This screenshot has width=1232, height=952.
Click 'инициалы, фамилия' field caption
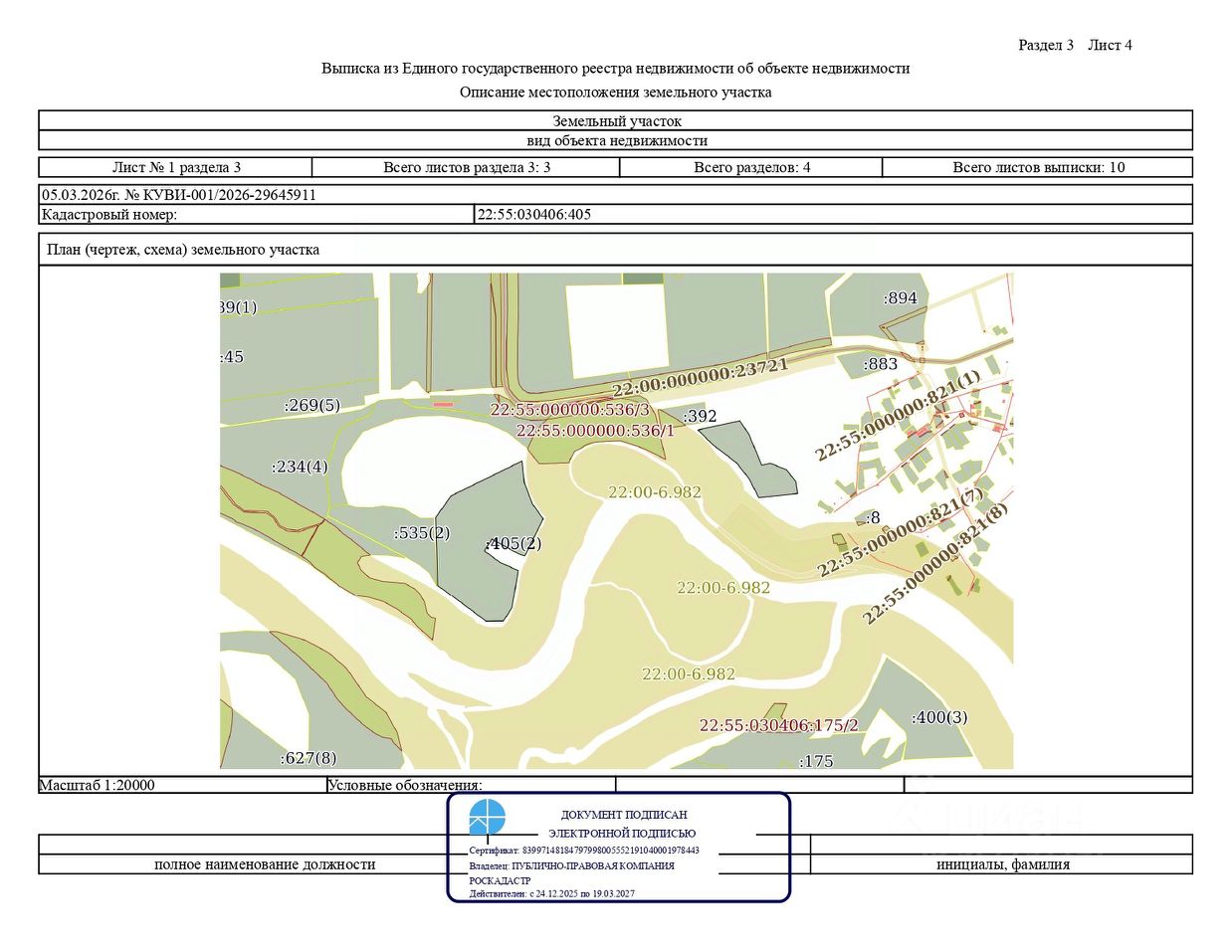1002,864
